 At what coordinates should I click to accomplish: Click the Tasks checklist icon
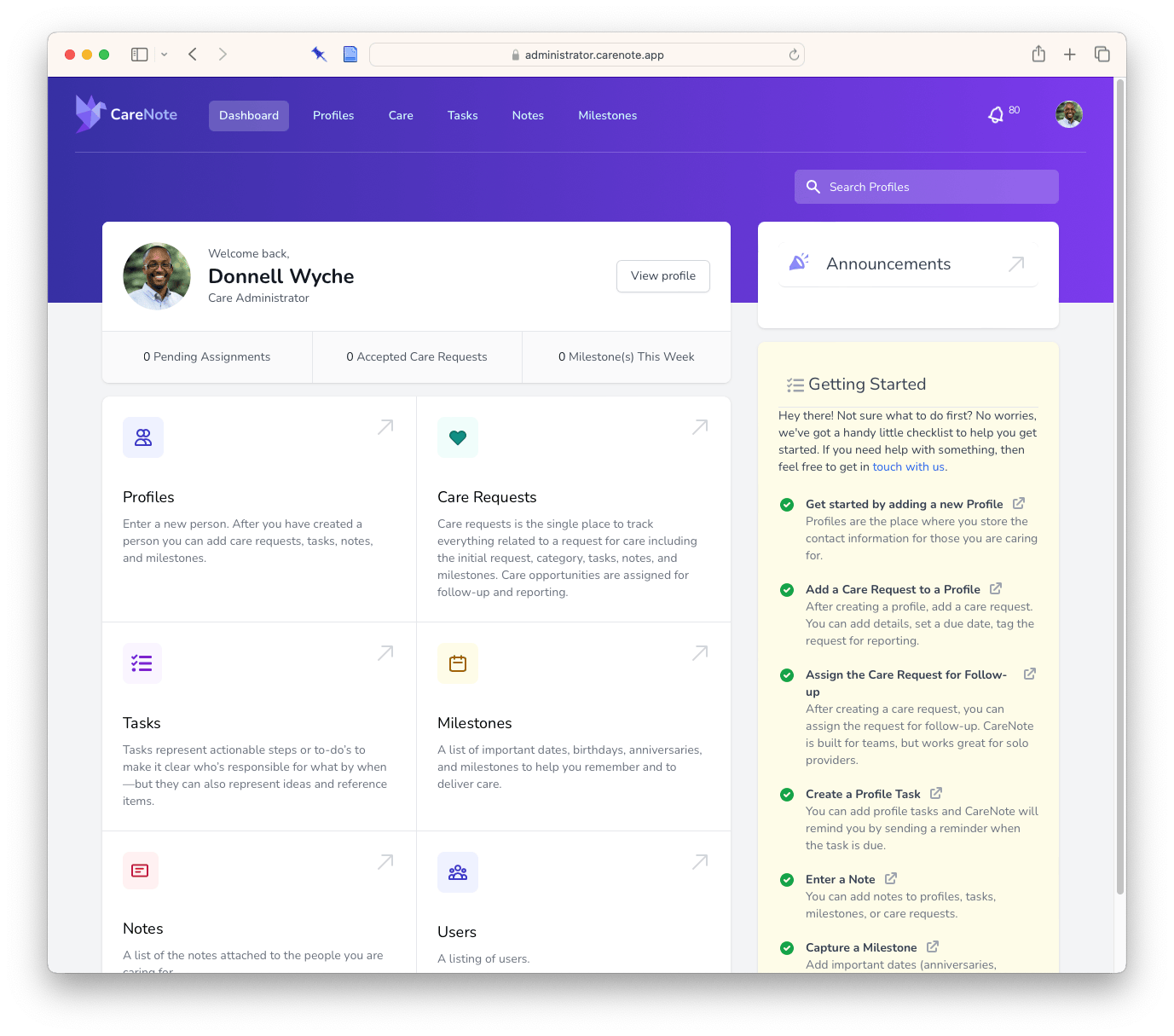point(142,663)
